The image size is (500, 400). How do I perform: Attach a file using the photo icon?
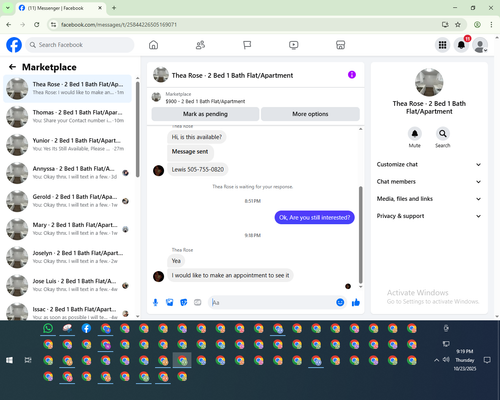pos(170,302)
